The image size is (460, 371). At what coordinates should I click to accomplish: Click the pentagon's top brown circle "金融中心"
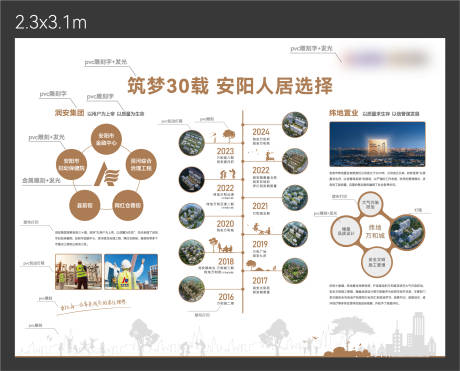[x=106, y=140]
